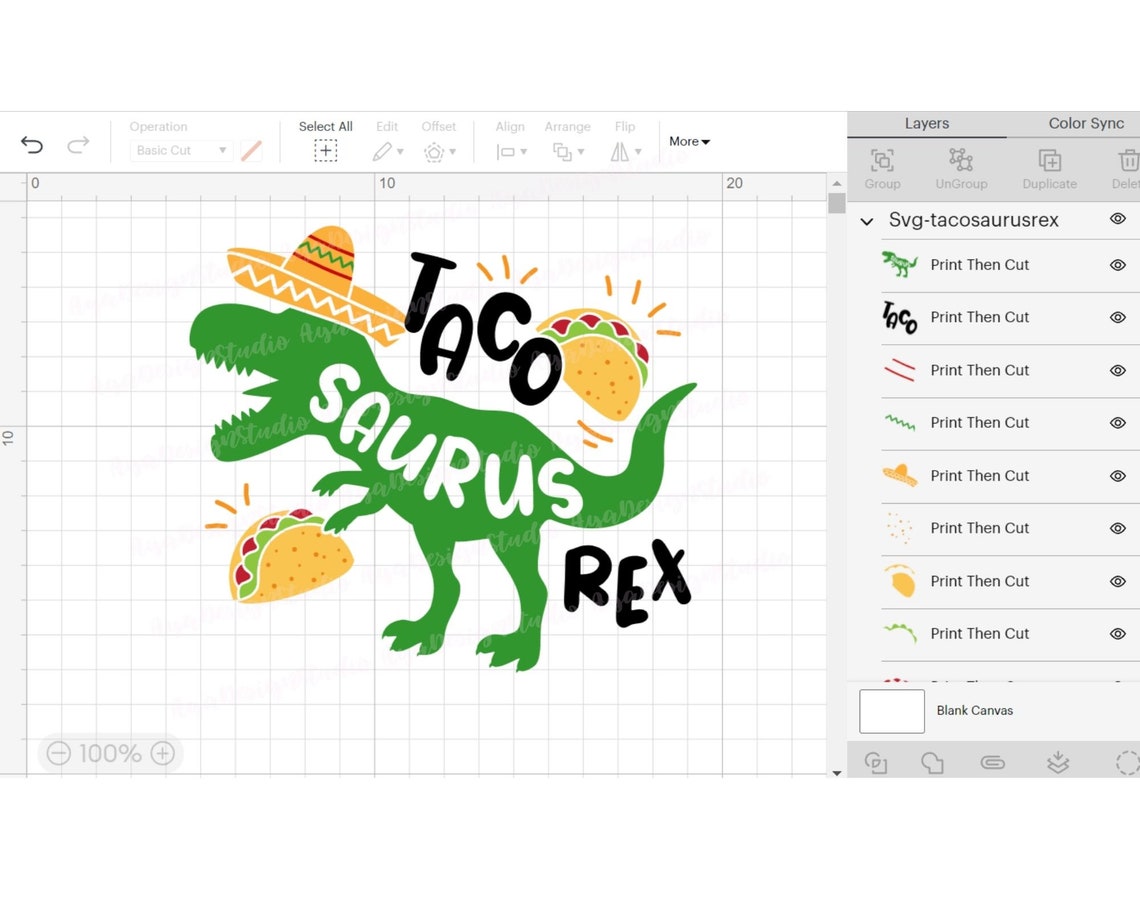The height and width of the screenshot is (923, 1140).
Task: Collapse the Svg-tacosaurusrex group
Action: [x=866, y=221]
